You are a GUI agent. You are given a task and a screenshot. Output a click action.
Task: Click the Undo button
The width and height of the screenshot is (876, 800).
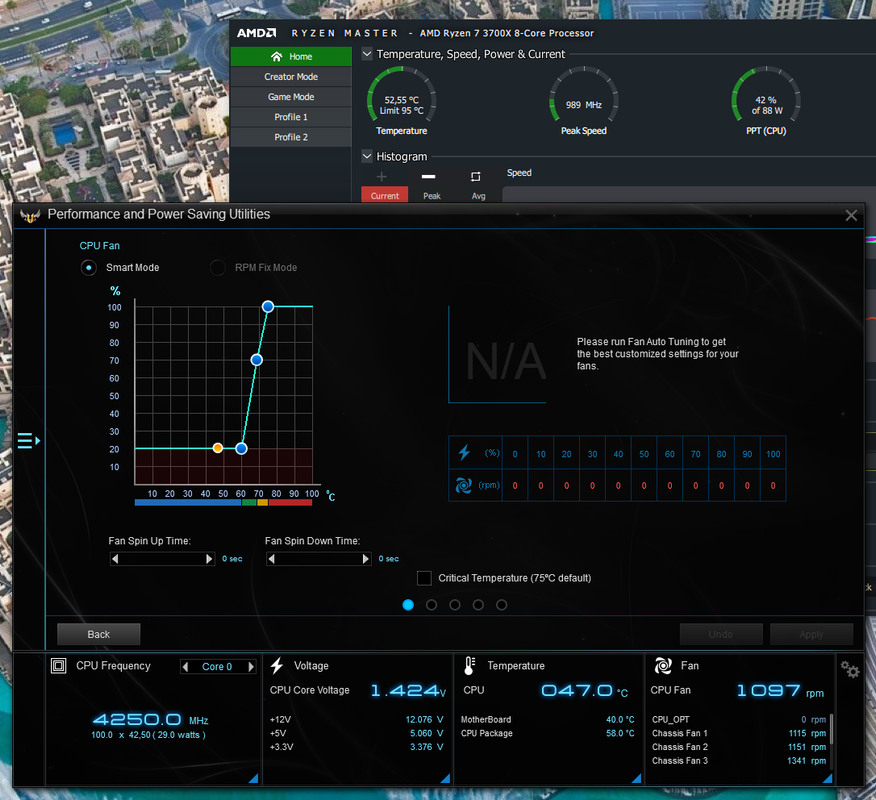tap(721, 634)
